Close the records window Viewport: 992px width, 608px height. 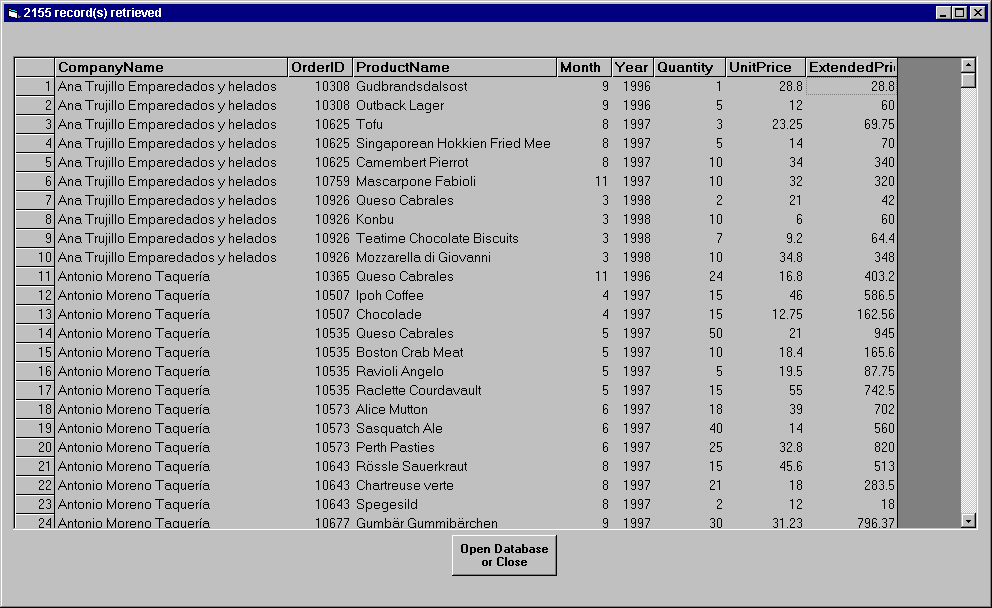[977, 13]
